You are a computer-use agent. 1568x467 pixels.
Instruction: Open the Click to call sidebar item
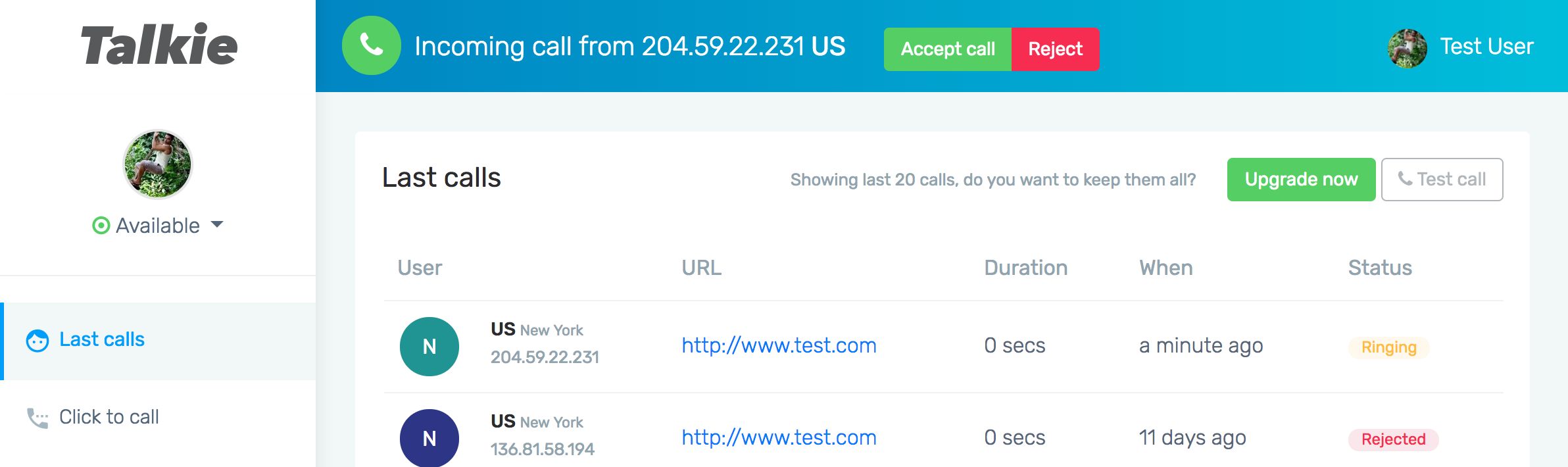pos(109,417)
